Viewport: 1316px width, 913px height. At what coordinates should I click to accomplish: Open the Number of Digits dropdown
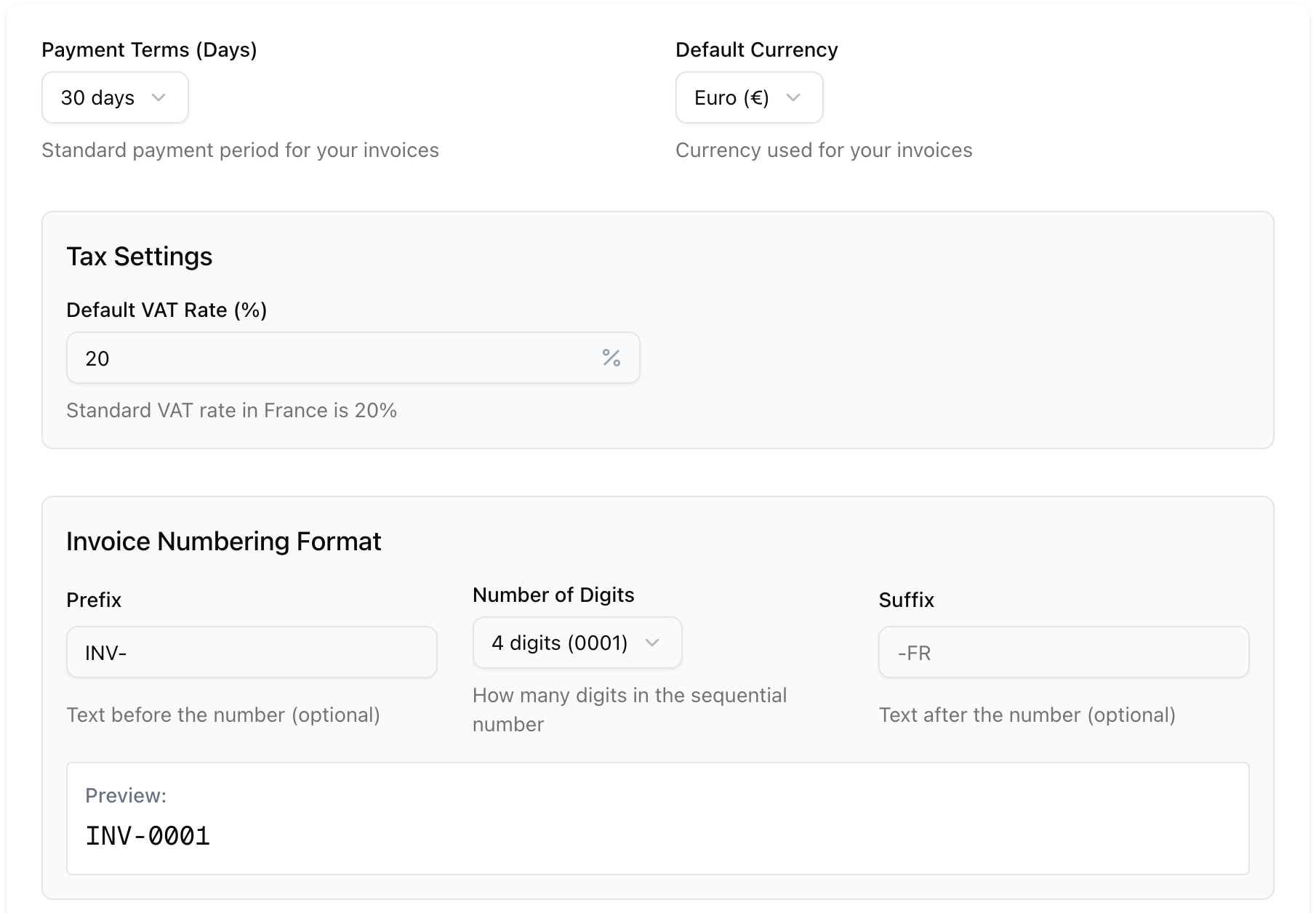pos(577,643)
